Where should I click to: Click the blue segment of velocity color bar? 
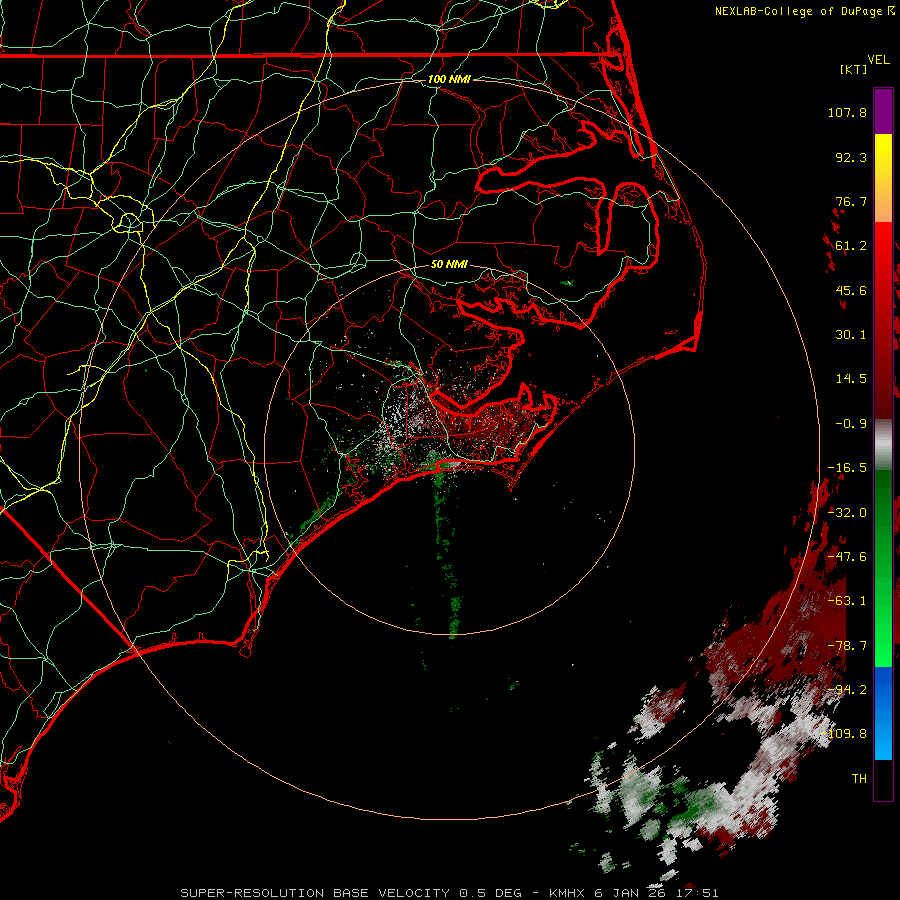pyautogui.click(x=883, y=713)
